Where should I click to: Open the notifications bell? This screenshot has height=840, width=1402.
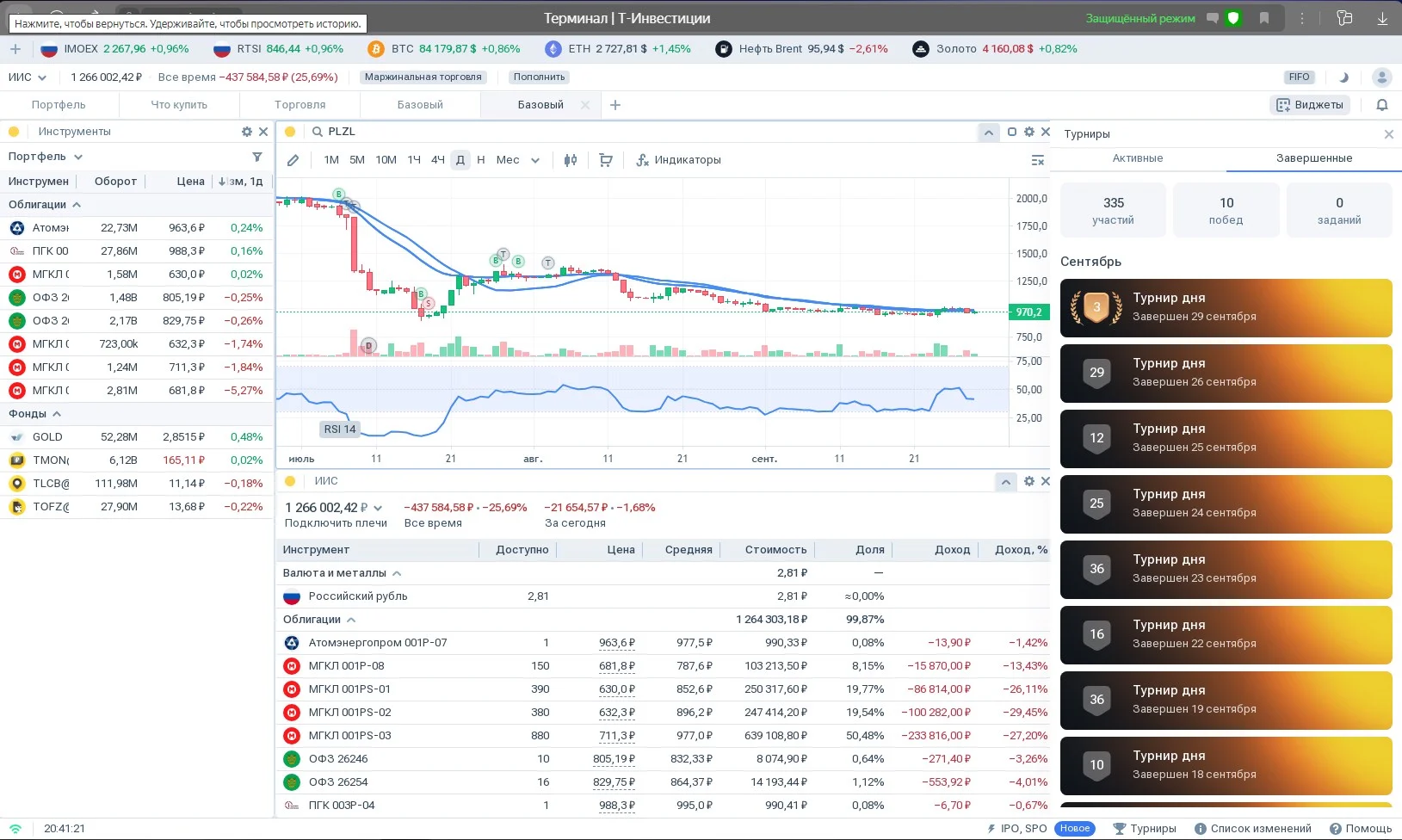point(1382,105)
